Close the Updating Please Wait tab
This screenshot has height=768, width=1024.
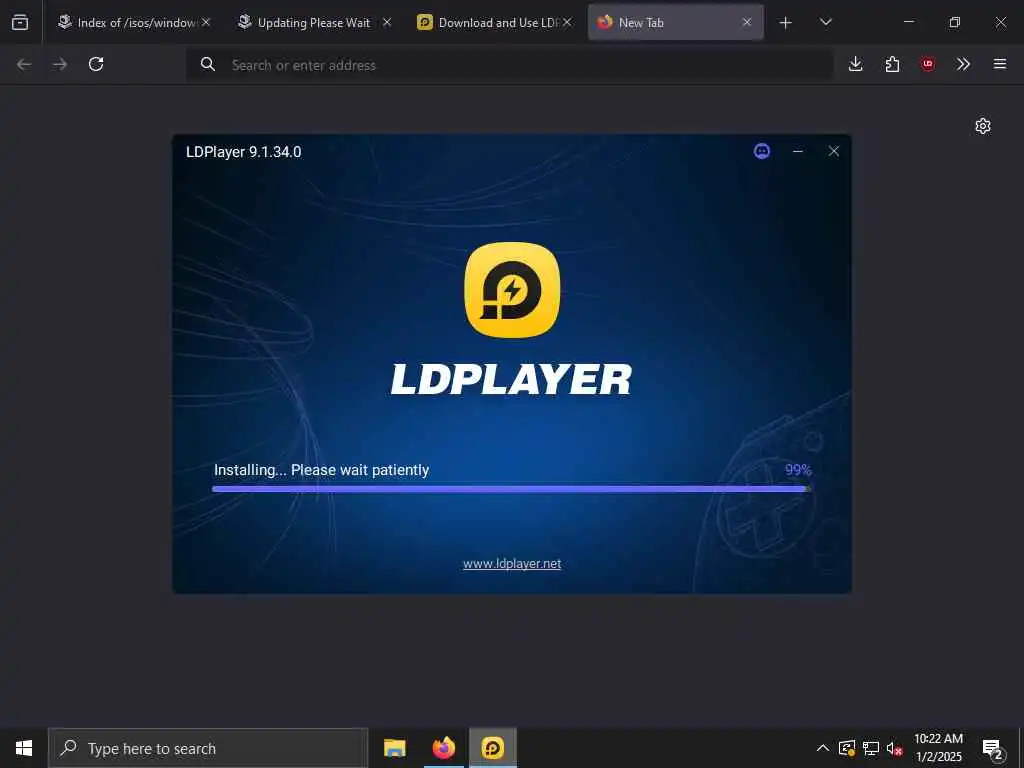(387, 22)
